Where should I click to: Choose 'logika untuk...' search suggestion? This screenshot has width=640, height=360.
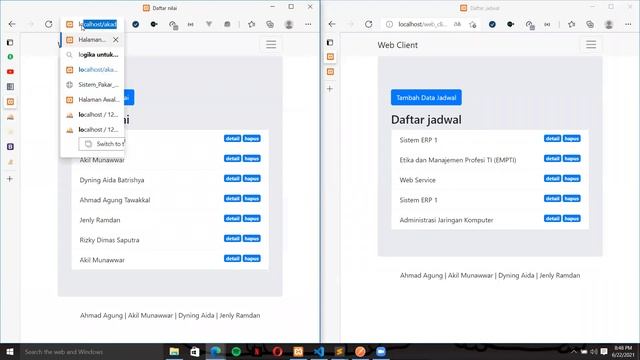tap(92, 54)
